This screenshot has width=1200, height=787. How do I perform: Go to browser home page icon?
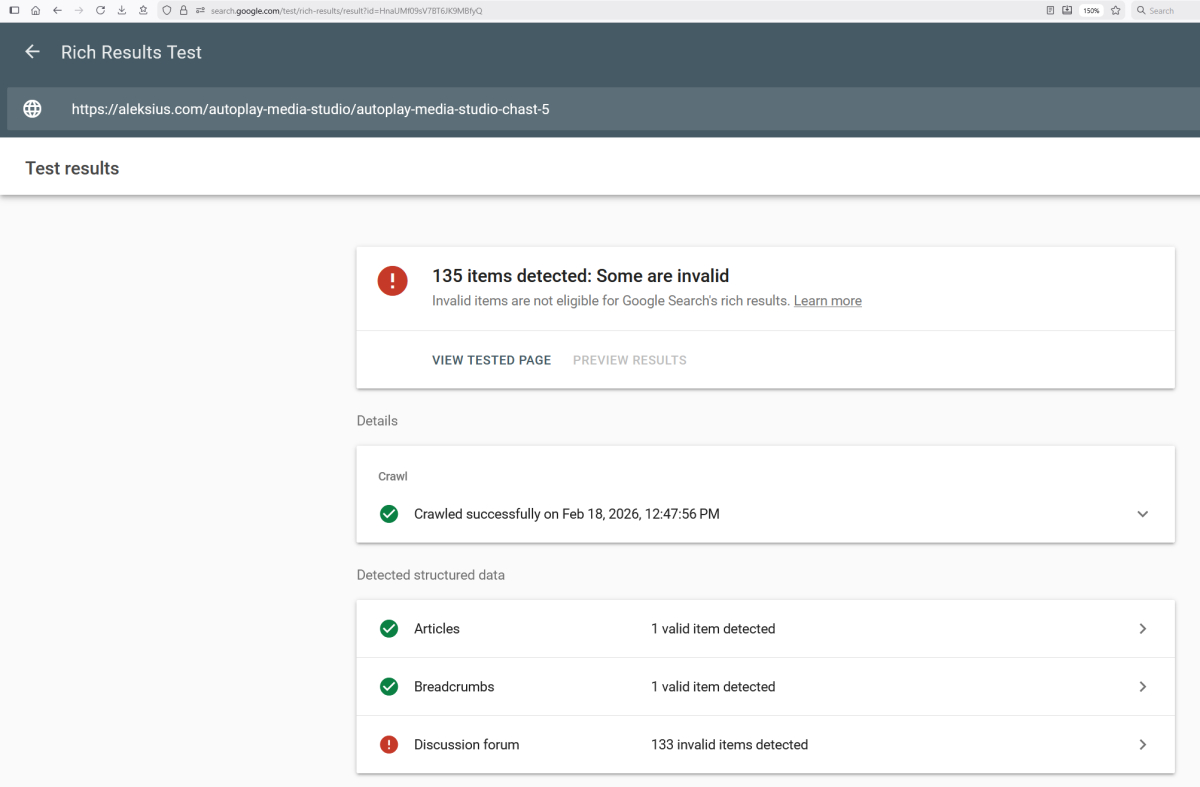point(35,11)
